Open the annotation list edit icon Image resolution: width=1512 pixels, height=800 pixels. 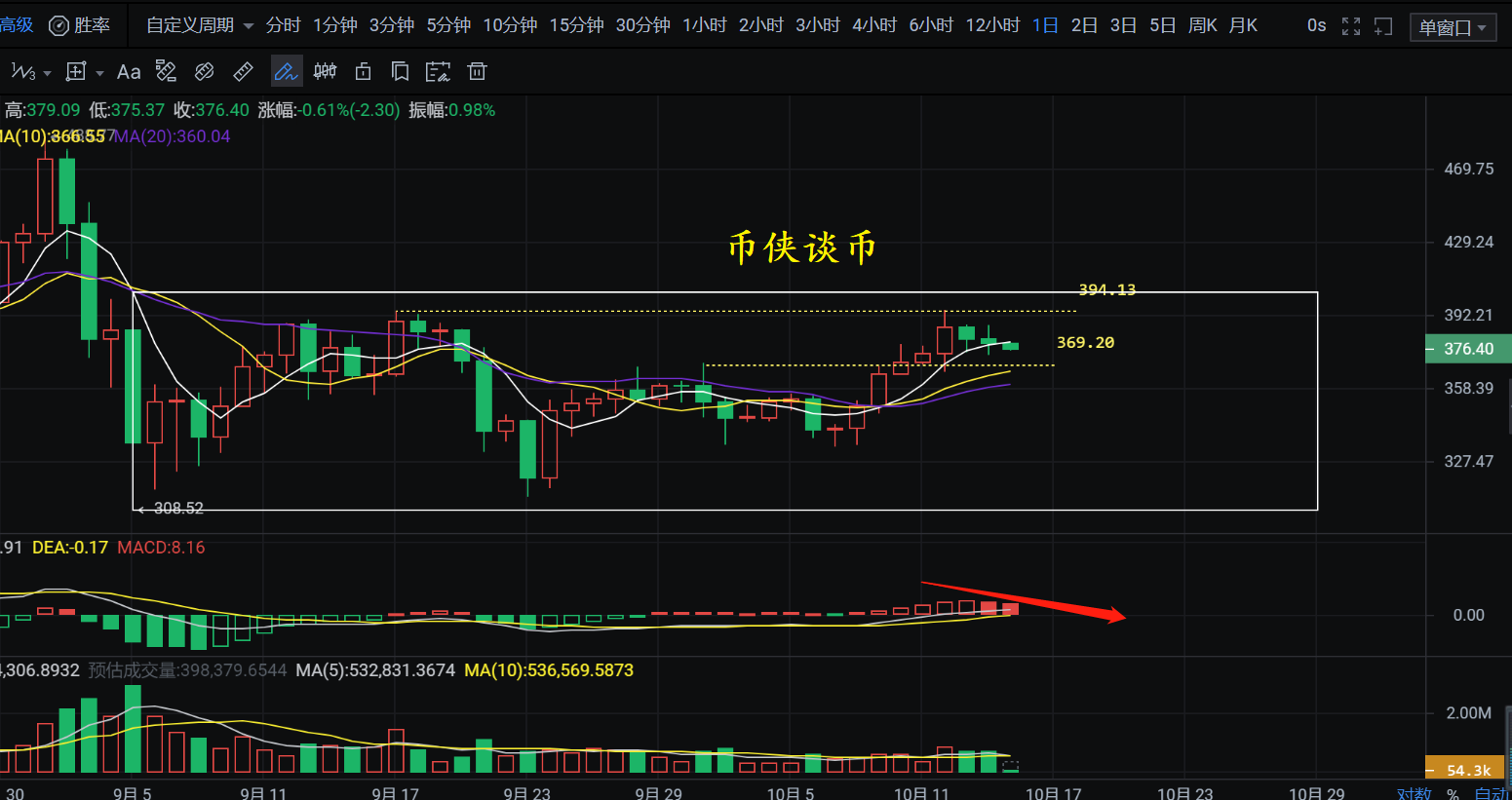tap(438, 71)
